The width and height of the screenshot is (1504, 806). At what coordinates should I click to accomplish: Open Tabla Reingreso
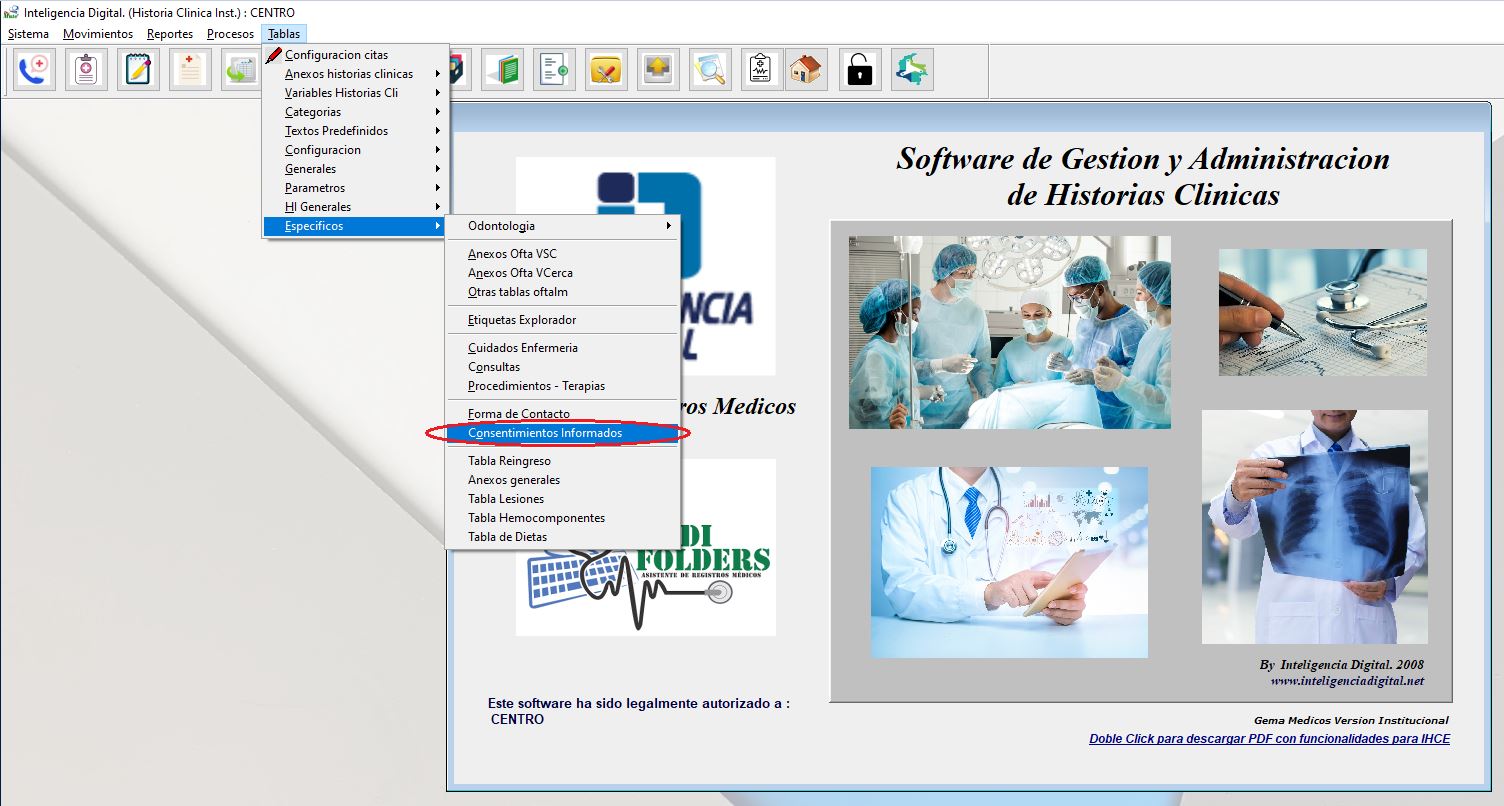563,461
